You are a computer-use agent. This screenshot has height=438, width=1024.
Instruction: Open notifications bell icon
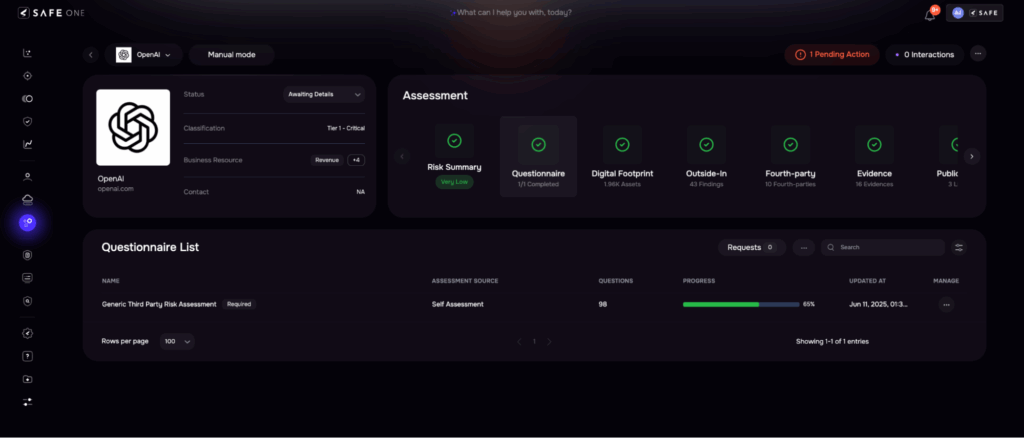(x=930, y=14)
